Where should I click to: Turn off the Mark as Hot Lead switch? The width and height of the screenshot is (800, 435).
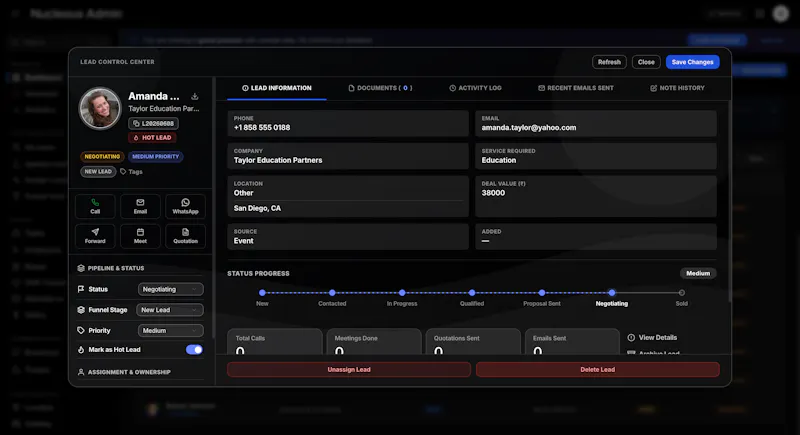point(194,350)
